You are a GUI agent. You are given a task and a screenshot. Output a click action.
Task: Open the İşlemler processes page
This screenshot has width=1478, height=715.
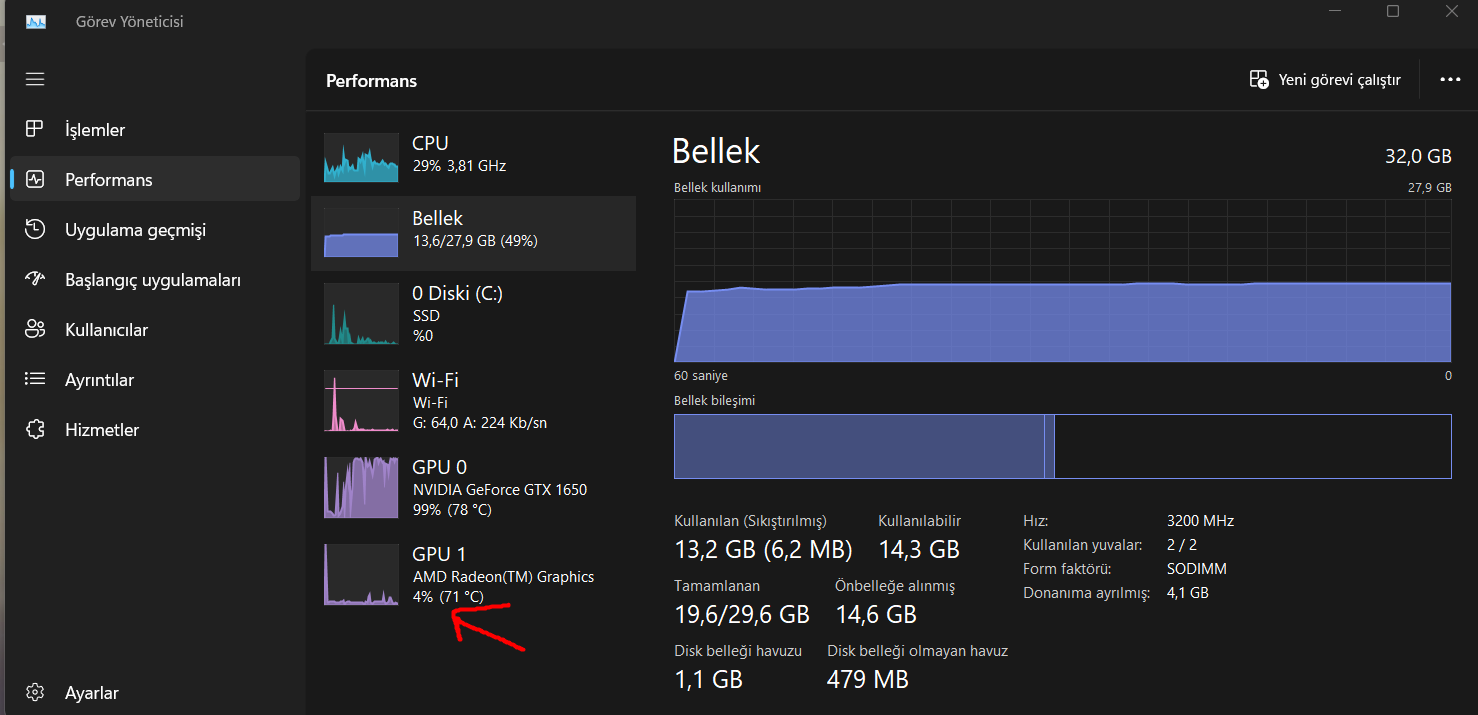click(95, 130)
